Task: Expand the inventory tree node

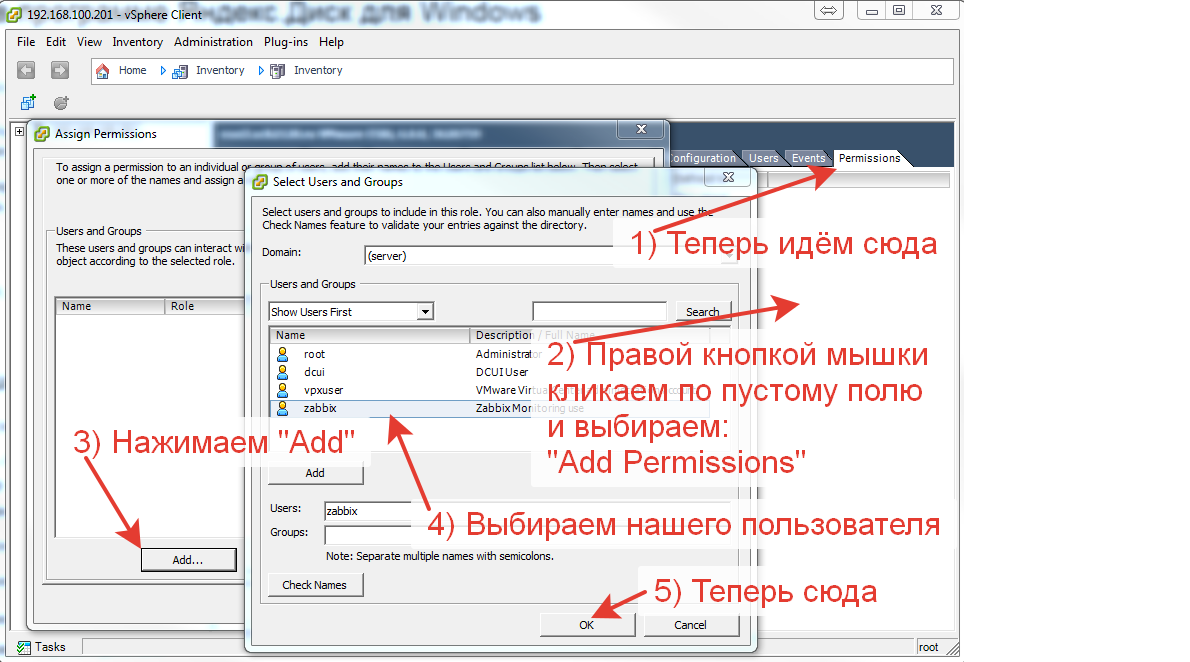Action: (x=19, y=132)
